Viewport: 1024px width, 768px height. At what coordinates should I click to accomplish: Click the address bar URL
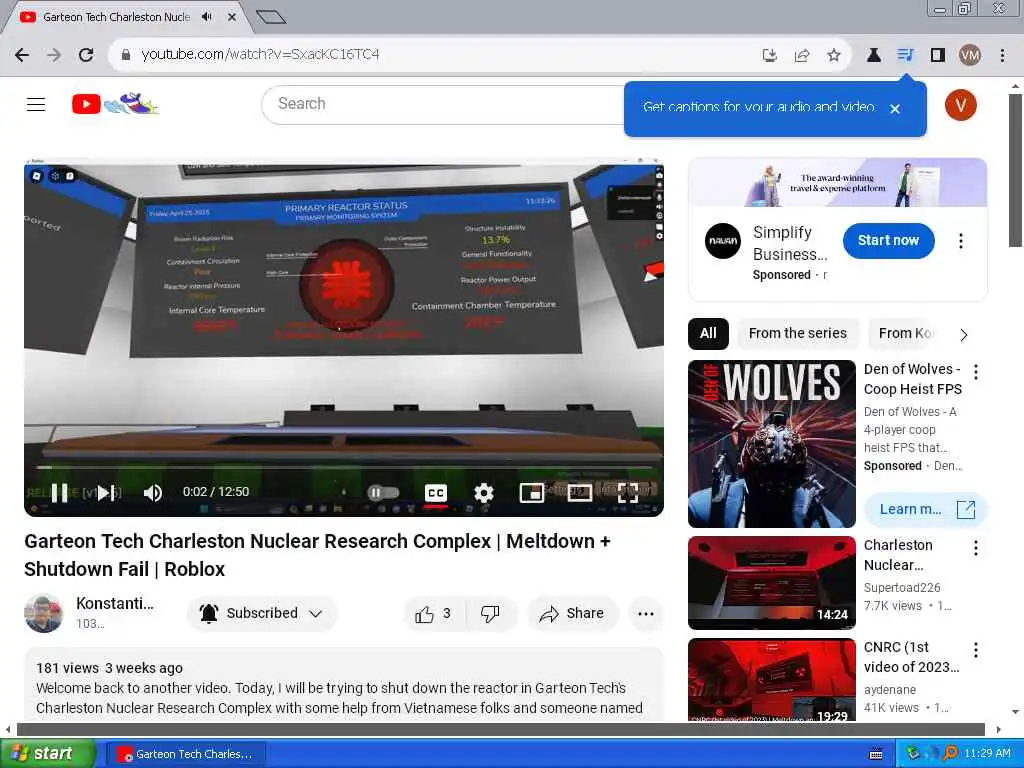coord(260,54)
